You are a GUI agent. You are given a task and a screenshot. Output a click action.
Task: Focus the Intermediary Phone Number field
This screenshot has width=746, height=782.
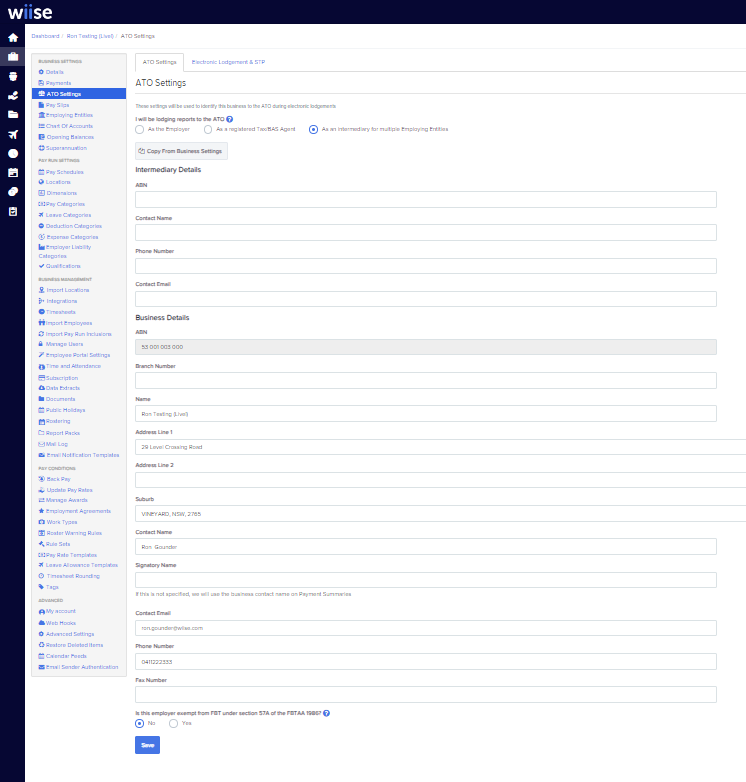click(x=426, y=266)
